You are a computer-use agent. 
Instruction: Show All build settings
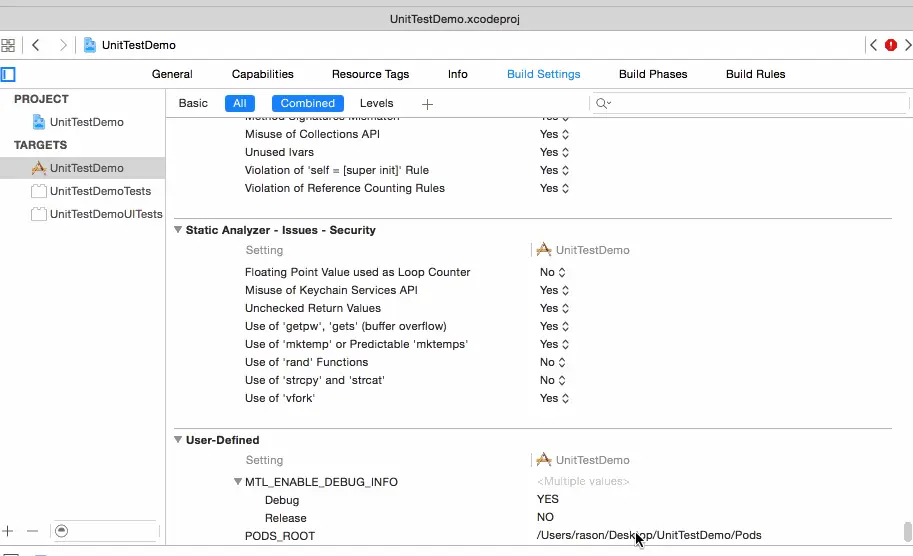(240, 103)
